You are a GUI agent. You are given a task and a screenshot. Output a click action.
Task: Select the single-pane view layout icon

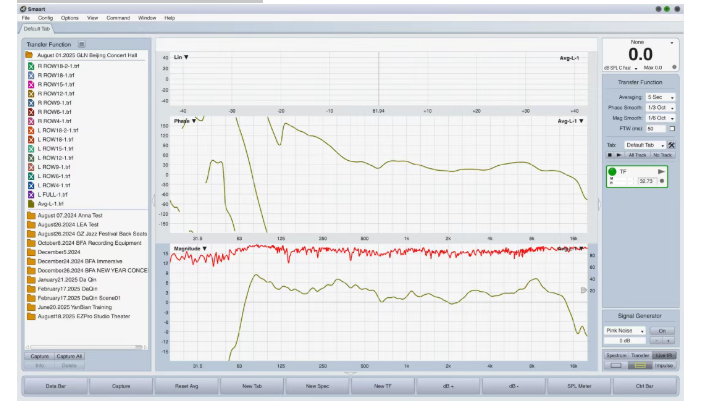[x=615, y=364]
